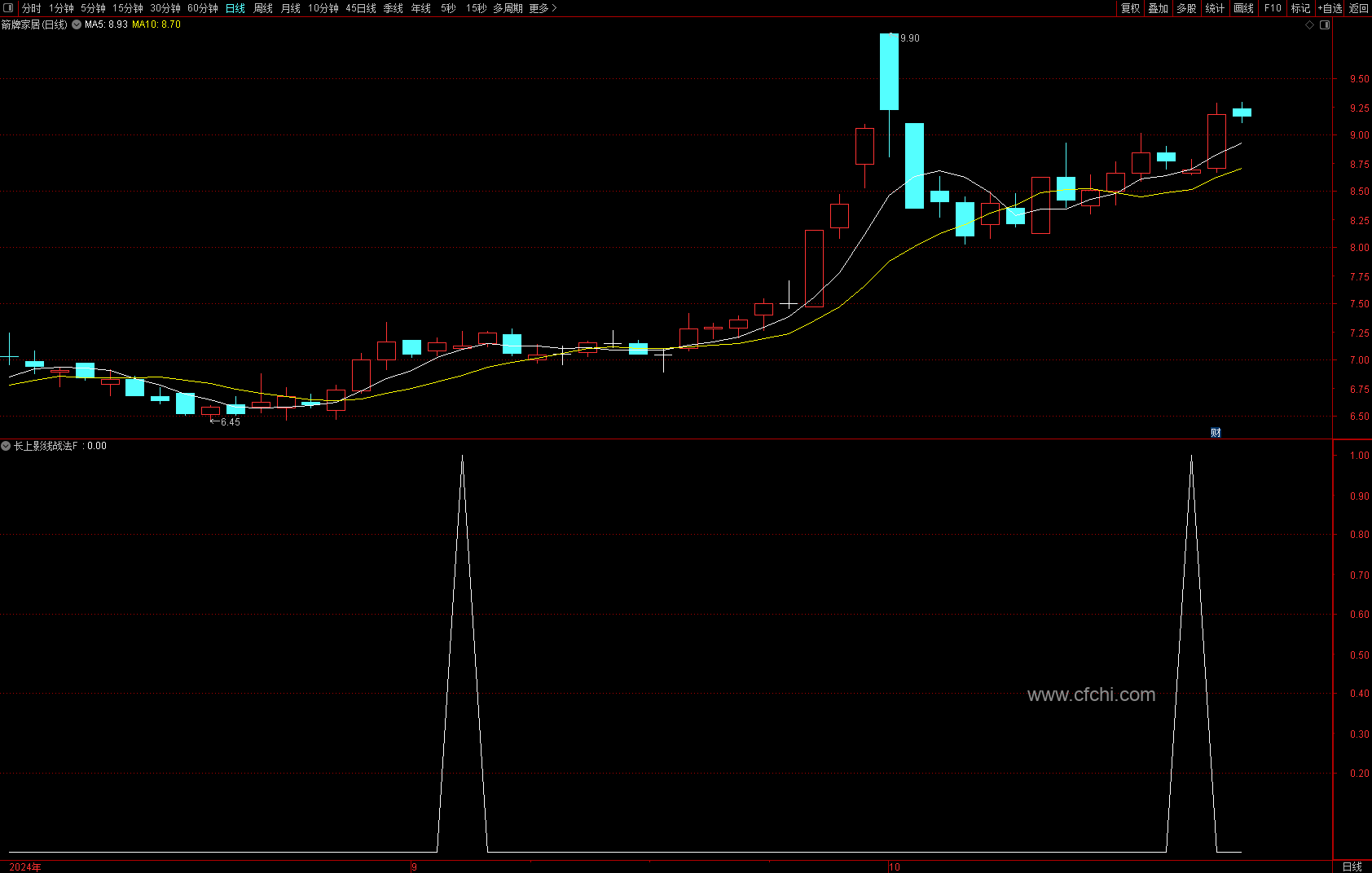Click the 日线 label in bottom-right corner
Viewport: 1372px width, 873px height.
(1352, 866)
